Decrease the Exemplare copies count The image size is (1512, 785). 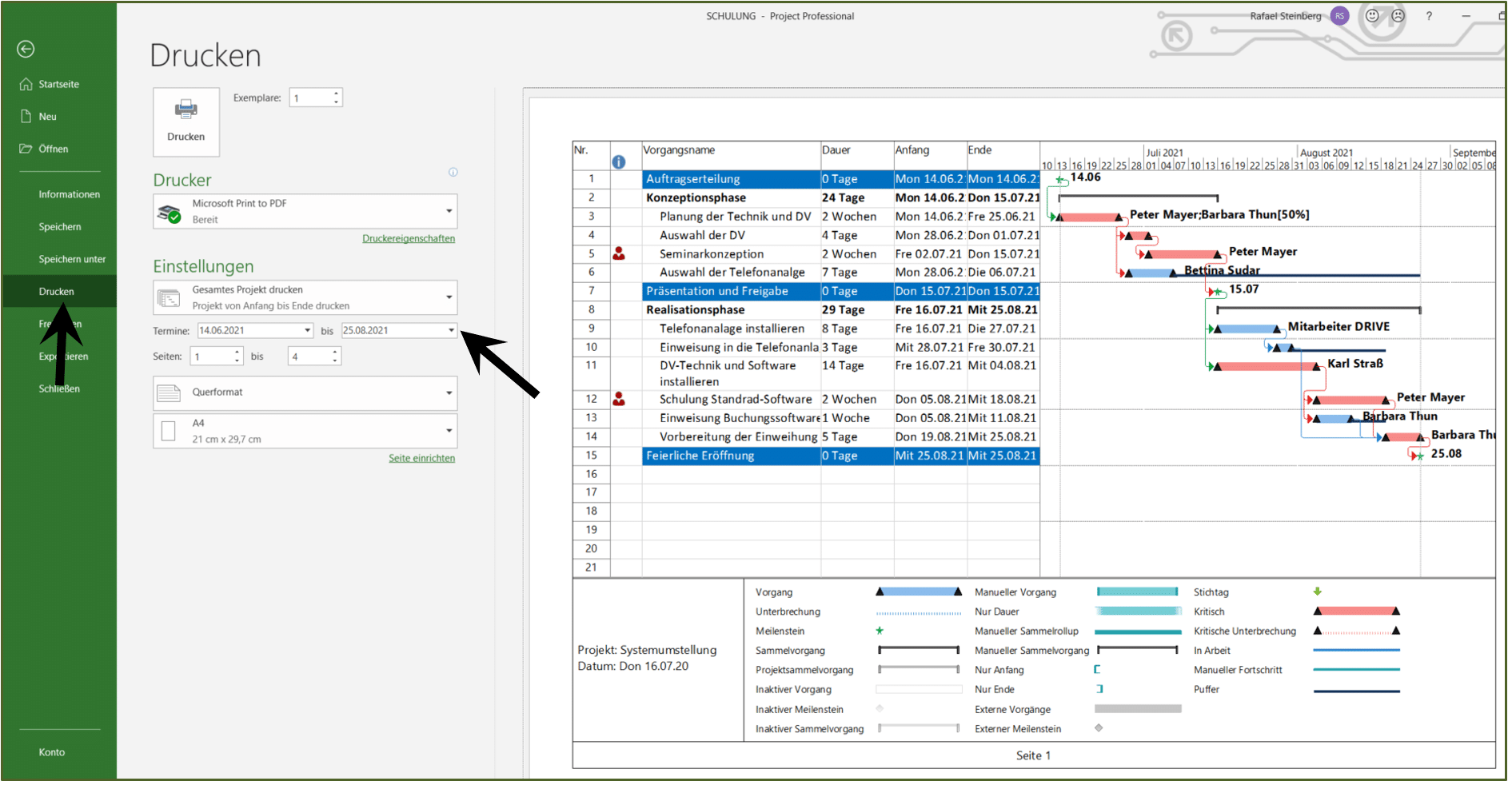pos(337,102)
